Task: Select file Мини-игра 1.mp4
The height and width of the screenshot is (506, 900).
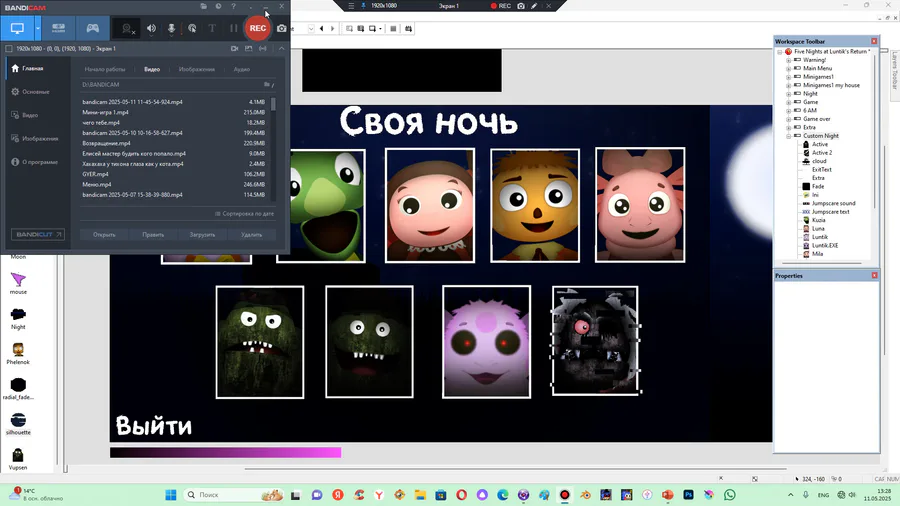Action: pos(173,112)
